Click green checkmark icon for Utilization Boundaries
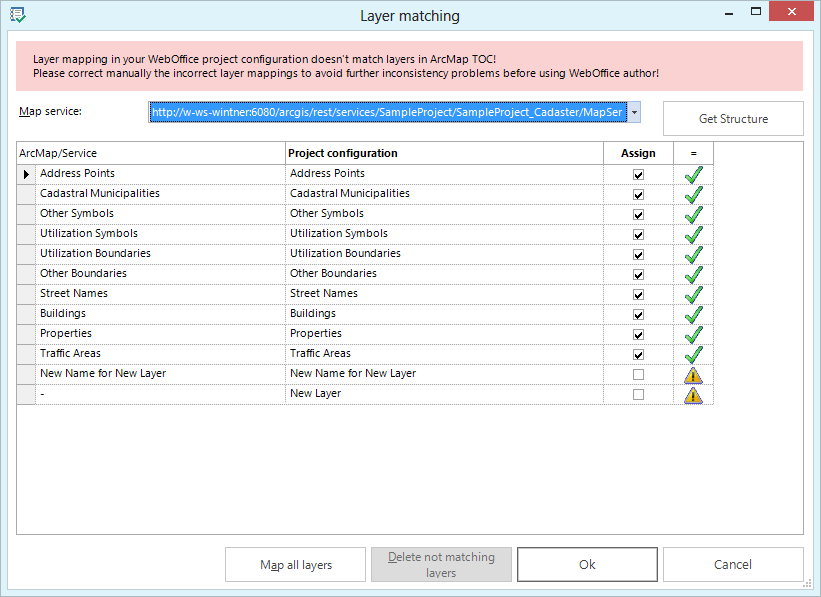This screenshot has width=821, height=597. point(694,254)
